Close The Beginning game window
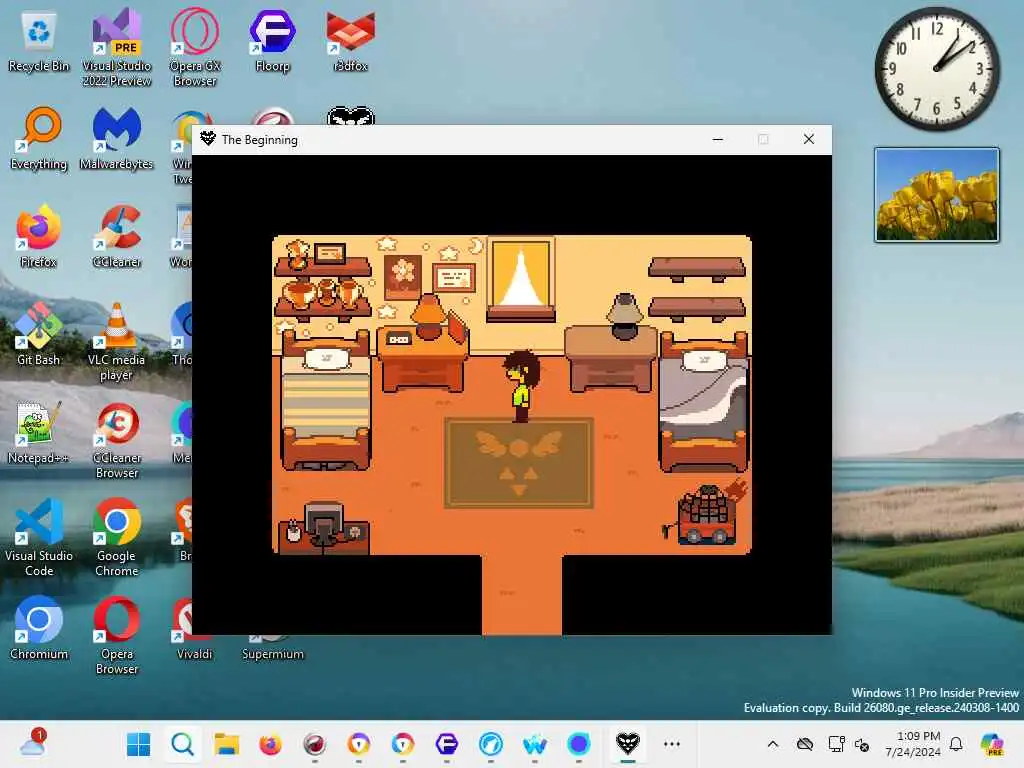Screen dimensions: 1024x768 pos(808,139)
